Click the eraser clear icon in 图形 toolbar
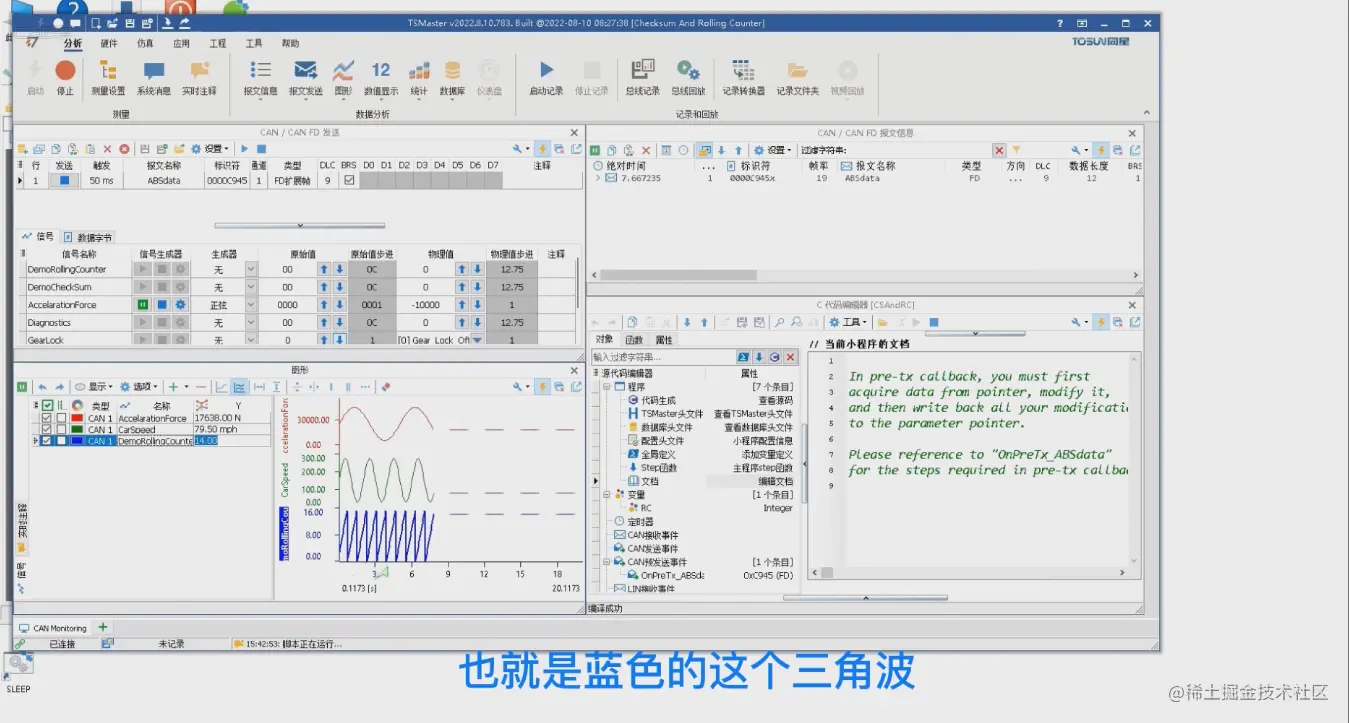 (x=386, y=386)
